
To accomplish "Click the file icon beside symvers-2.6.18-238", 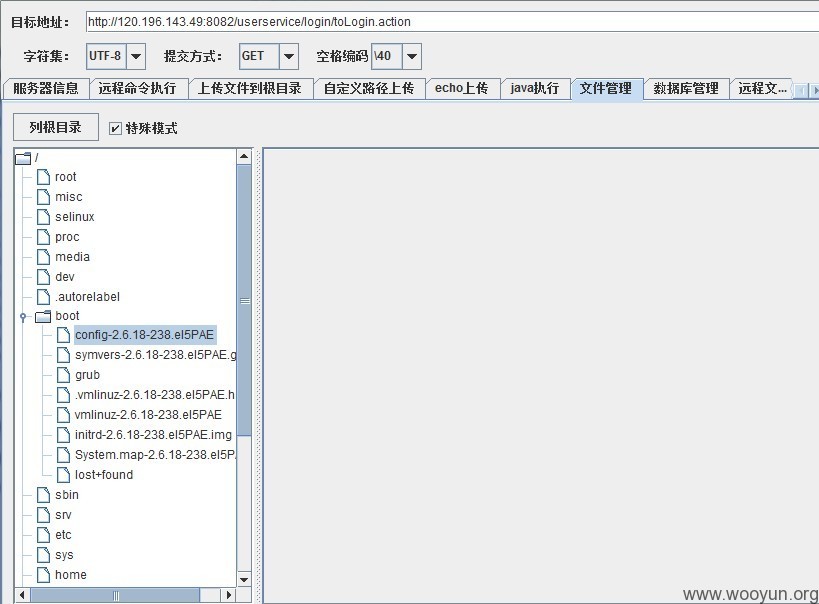I will tap(63, 355).
